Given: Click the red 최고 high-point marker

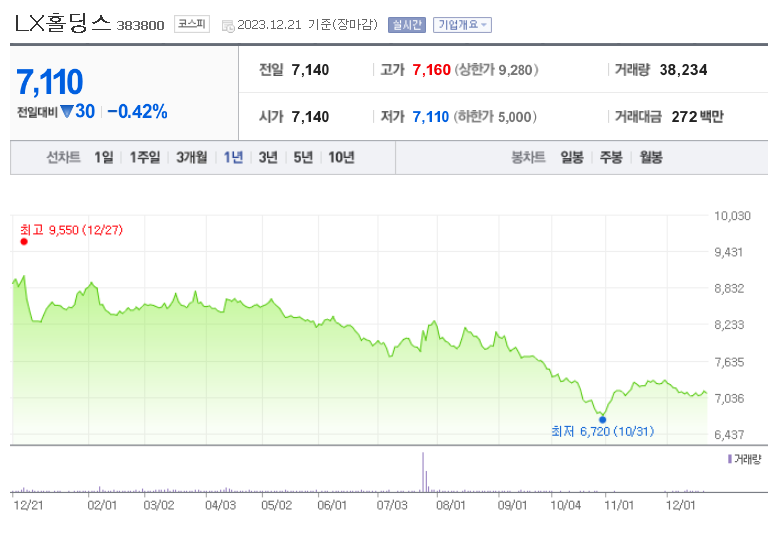Looking at the screenshot, I should pos(24,242).
